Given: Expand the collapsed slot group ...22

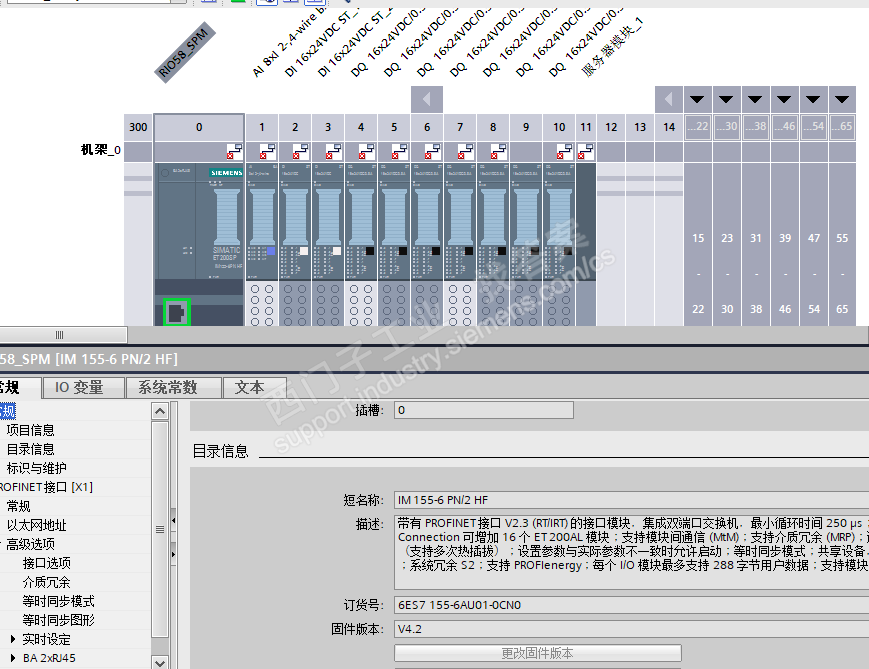Looking at the screenshot, I should [x=697, y=99].
